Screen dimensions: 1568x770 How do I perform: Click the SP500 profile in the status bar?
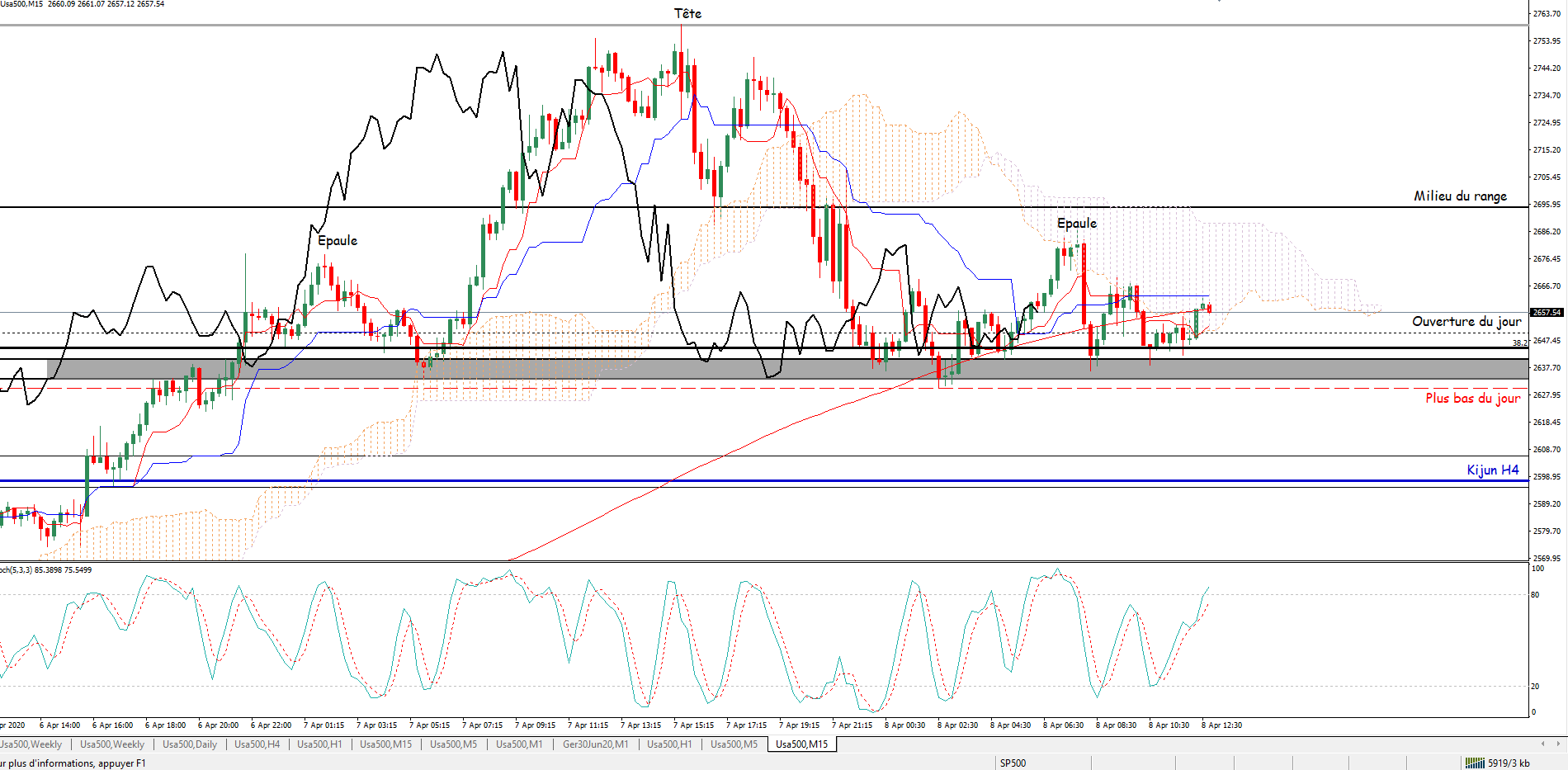(1013, 763)
